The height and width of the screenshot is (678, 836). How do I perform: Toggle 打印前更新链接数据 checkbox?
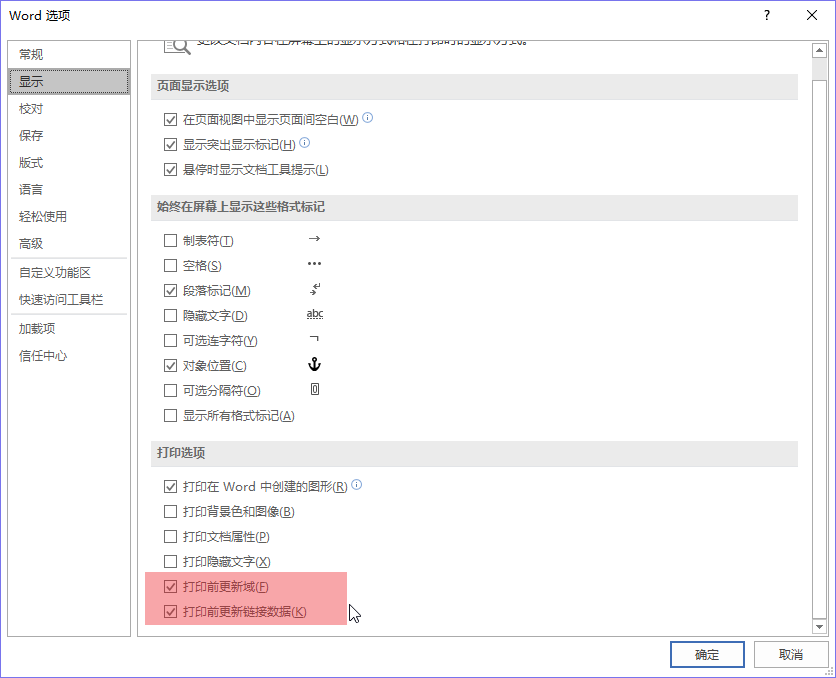coord(170,611)
